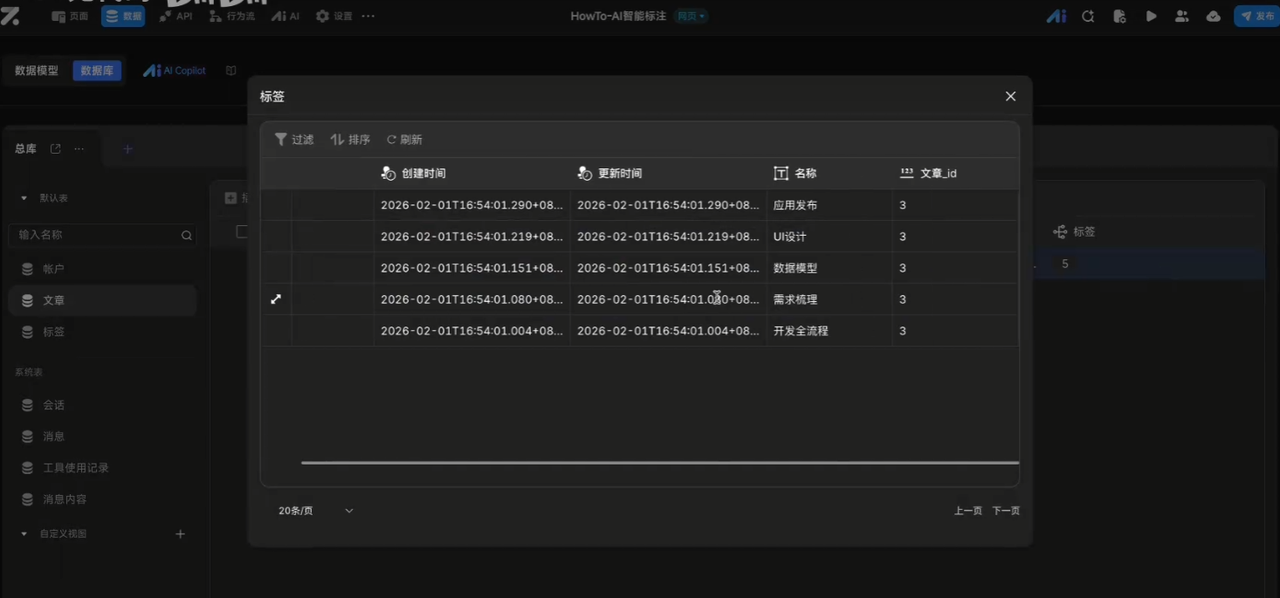Viewport: 1280px width, 598px height.
Task: Collapse the 自定义视图 section
Action: tap(24, 534)
